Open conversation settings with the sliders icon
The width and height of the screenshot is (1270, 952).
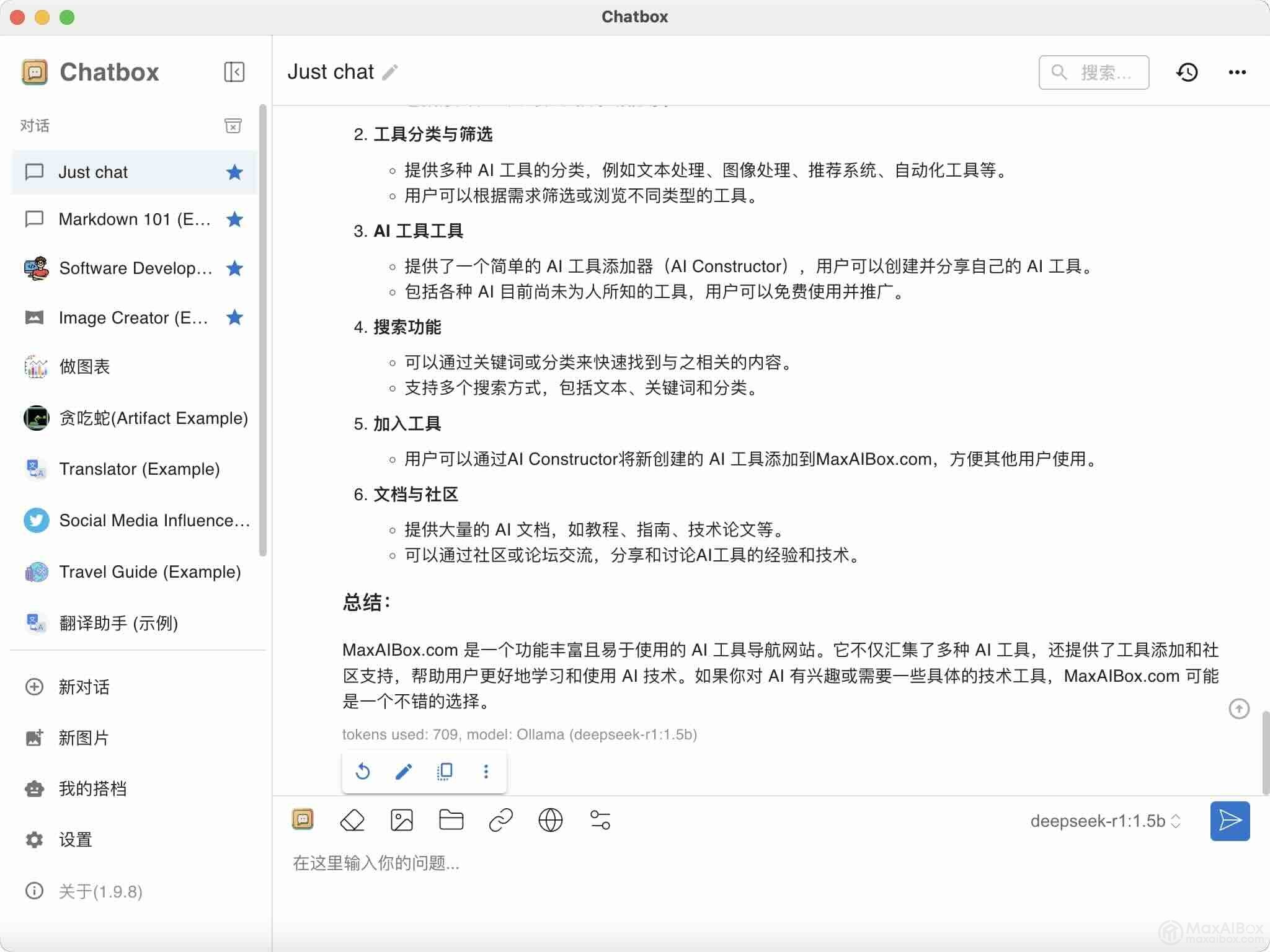[x=600, y=820]
